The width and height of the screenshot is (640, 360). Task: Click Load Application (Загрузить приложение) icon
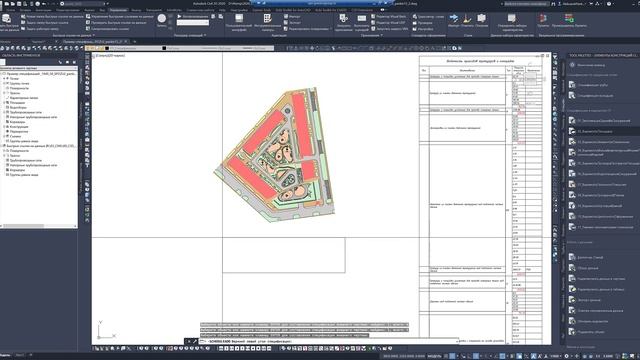click(344, 18)
